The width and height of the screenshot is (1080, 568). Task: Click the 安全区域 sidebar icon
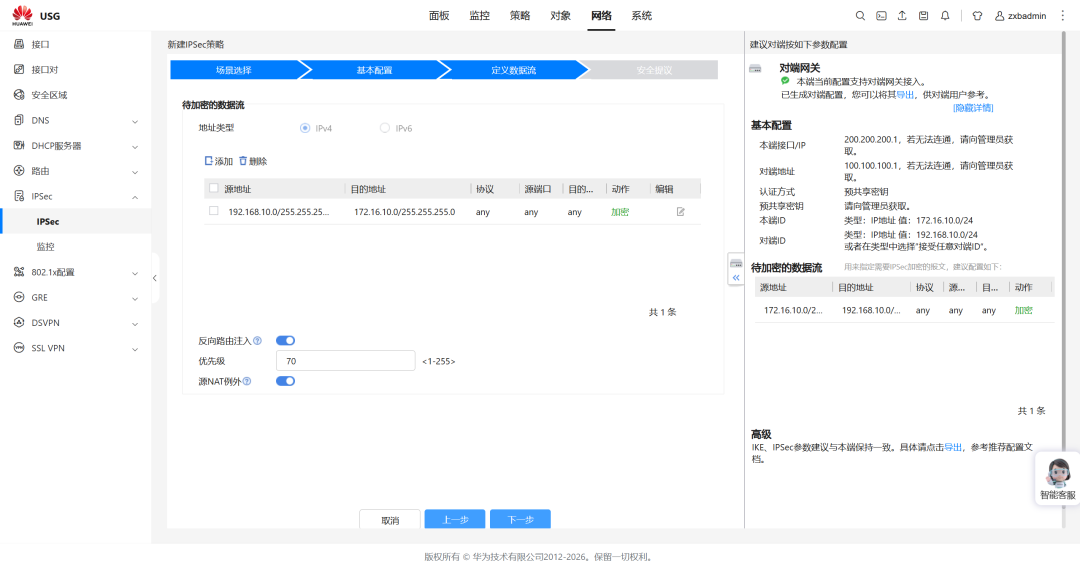coord(19,95)
